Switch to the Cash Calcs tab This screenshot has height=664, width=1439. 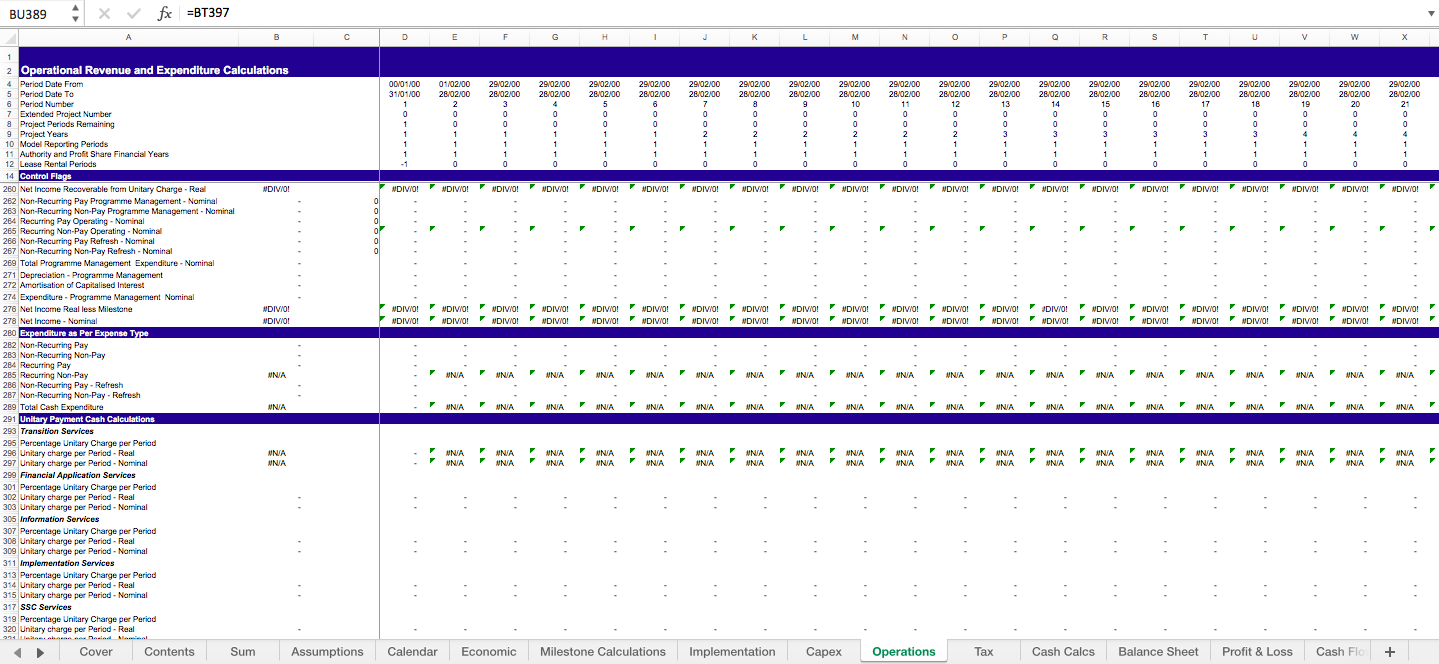[1063, 651]
